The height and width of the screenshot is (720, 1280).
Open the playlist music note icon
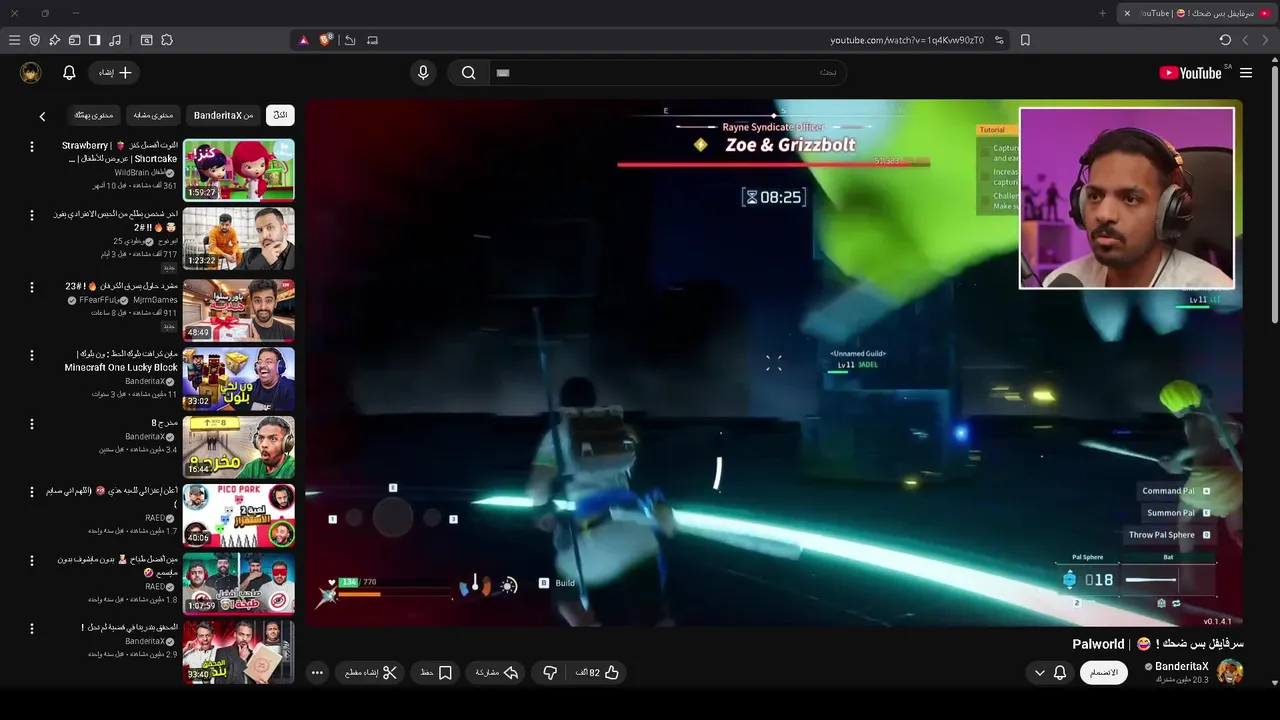tap(115, 40)
